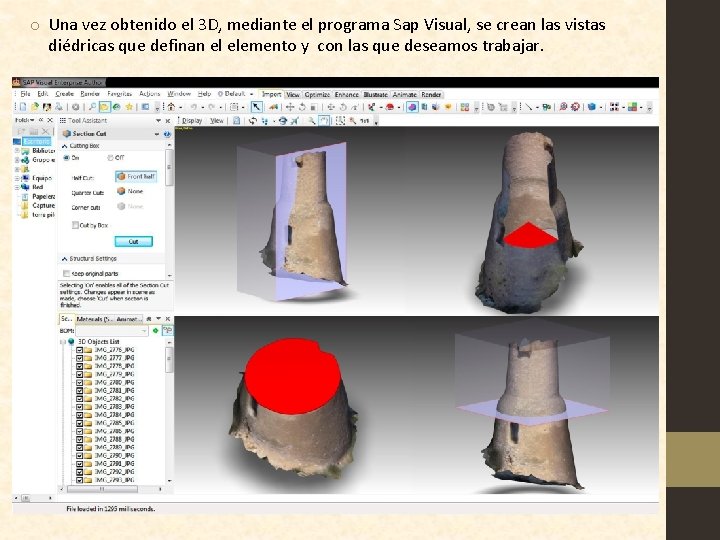Click the Front half cut button
Image resolution: width=720 pixels, height=540 pixels.
click(x=136, y=177)
